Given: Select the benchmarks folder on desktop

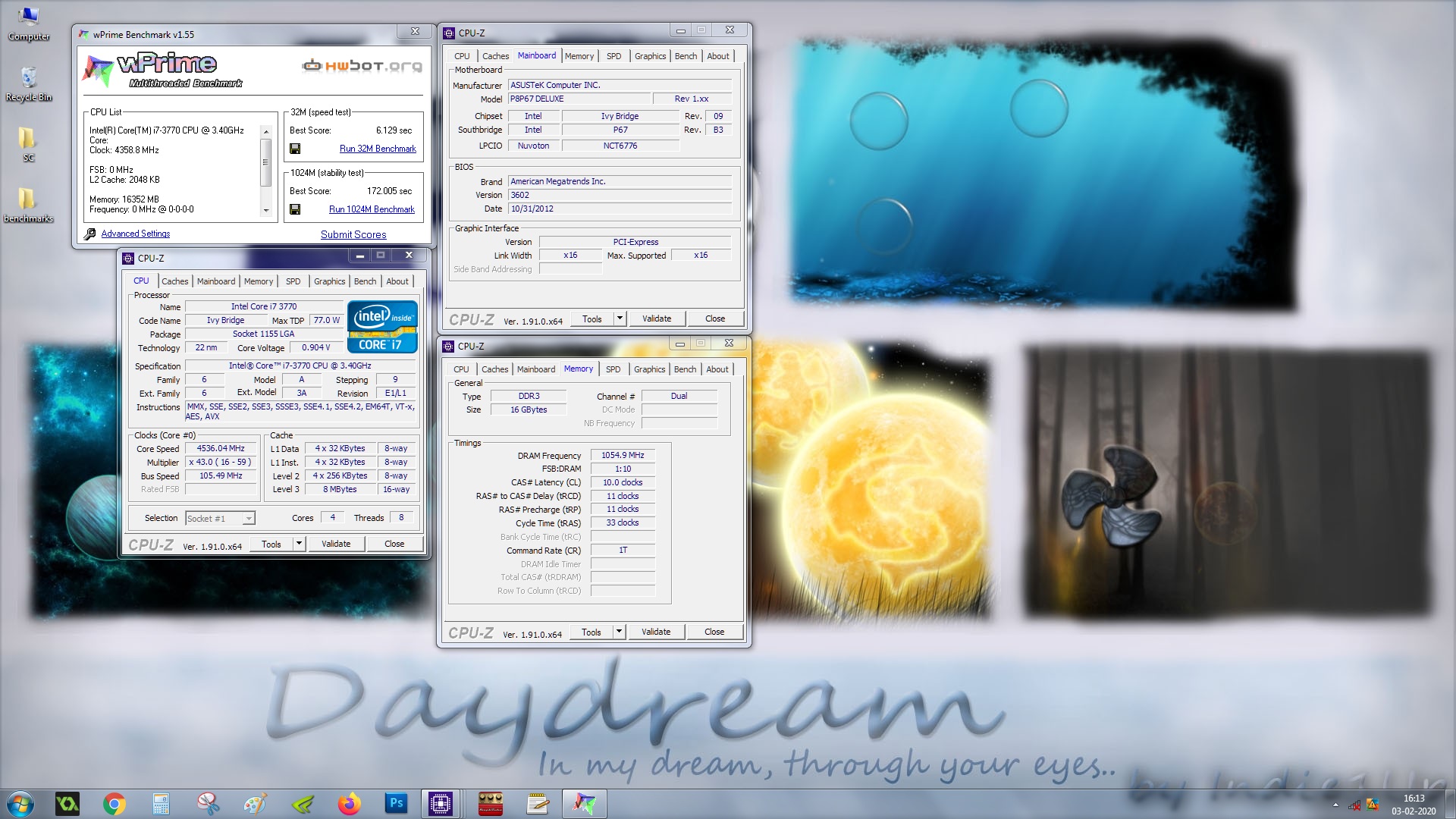Looking at the screenshot, I should click(x=28, y=205).
